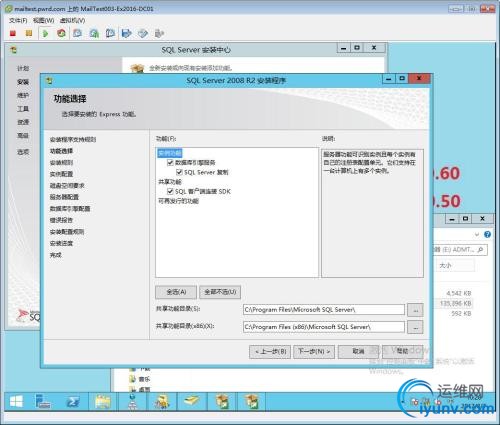Image resolution: width=500 pixels, height=425 pixels.
Task: Open the Windows Start button
Action: (x=16, y=402)
